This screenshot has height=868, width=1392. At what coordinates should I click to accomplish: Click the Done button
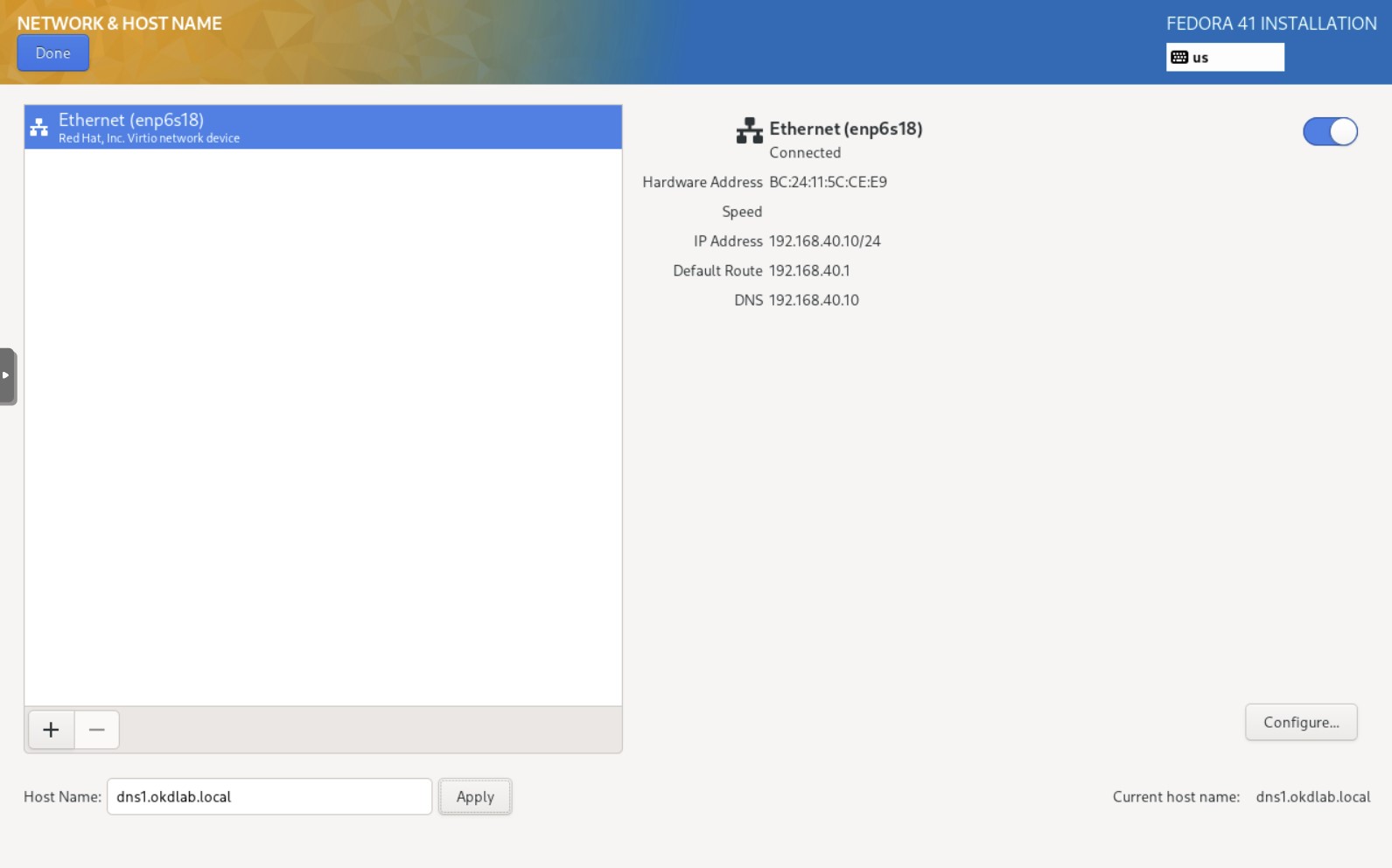52,53
